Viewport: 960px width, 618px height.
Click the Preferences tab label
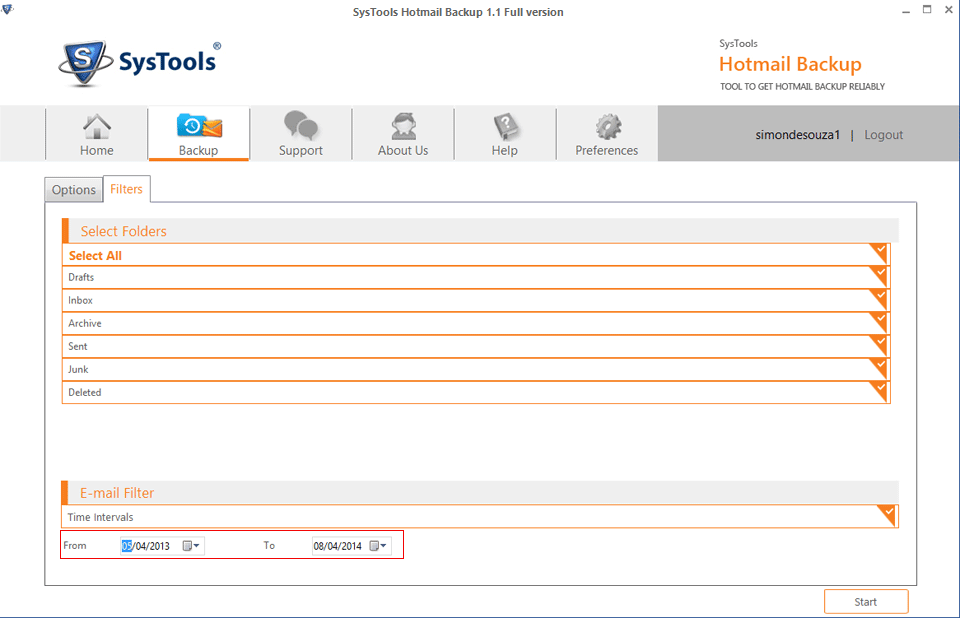click(607, 151)
